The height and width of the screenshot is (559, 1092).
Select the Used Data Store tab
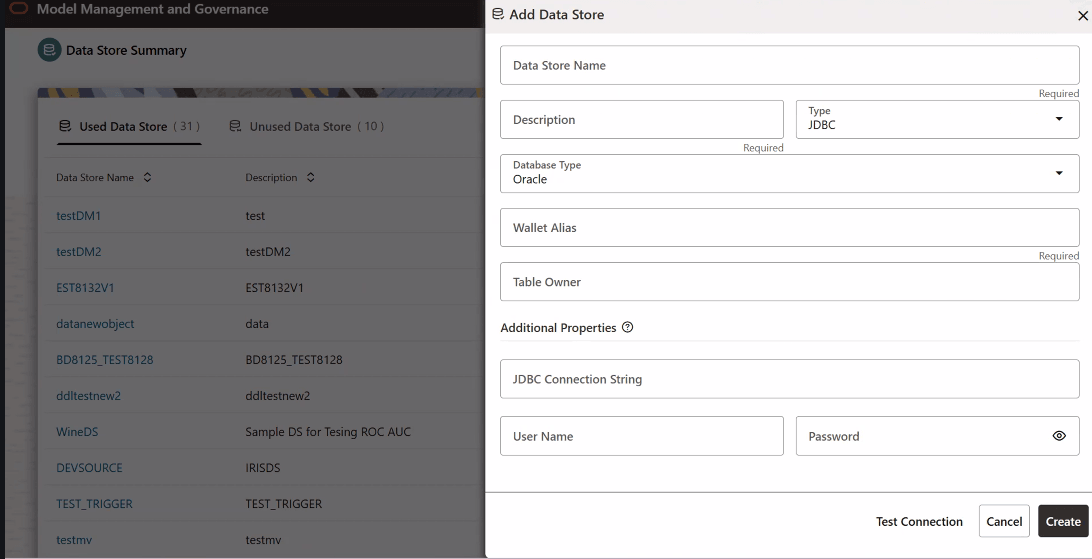coord(130,126)
